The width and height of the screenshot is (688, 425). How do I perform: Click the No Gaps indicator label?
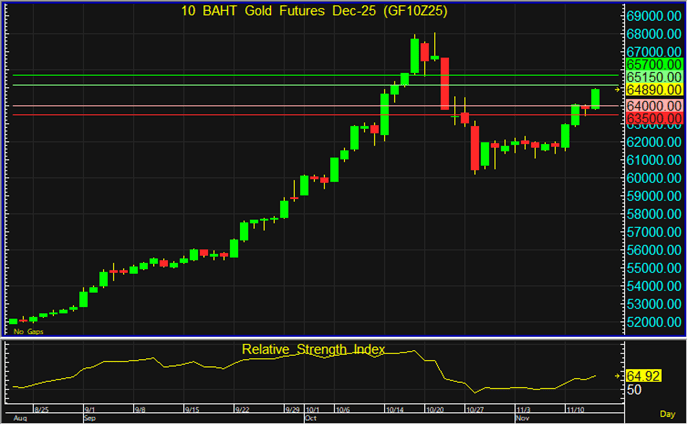tap(28, 331)
